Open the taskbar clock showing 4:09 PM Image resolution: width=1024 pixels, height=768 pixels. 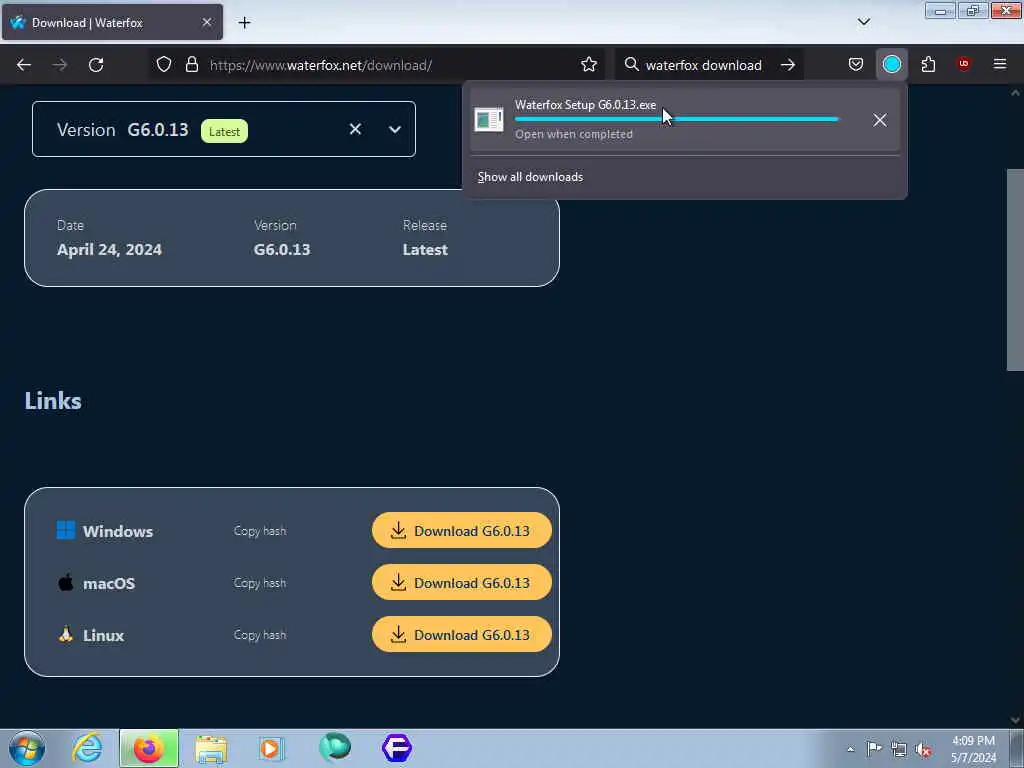(x=973, y=749)
